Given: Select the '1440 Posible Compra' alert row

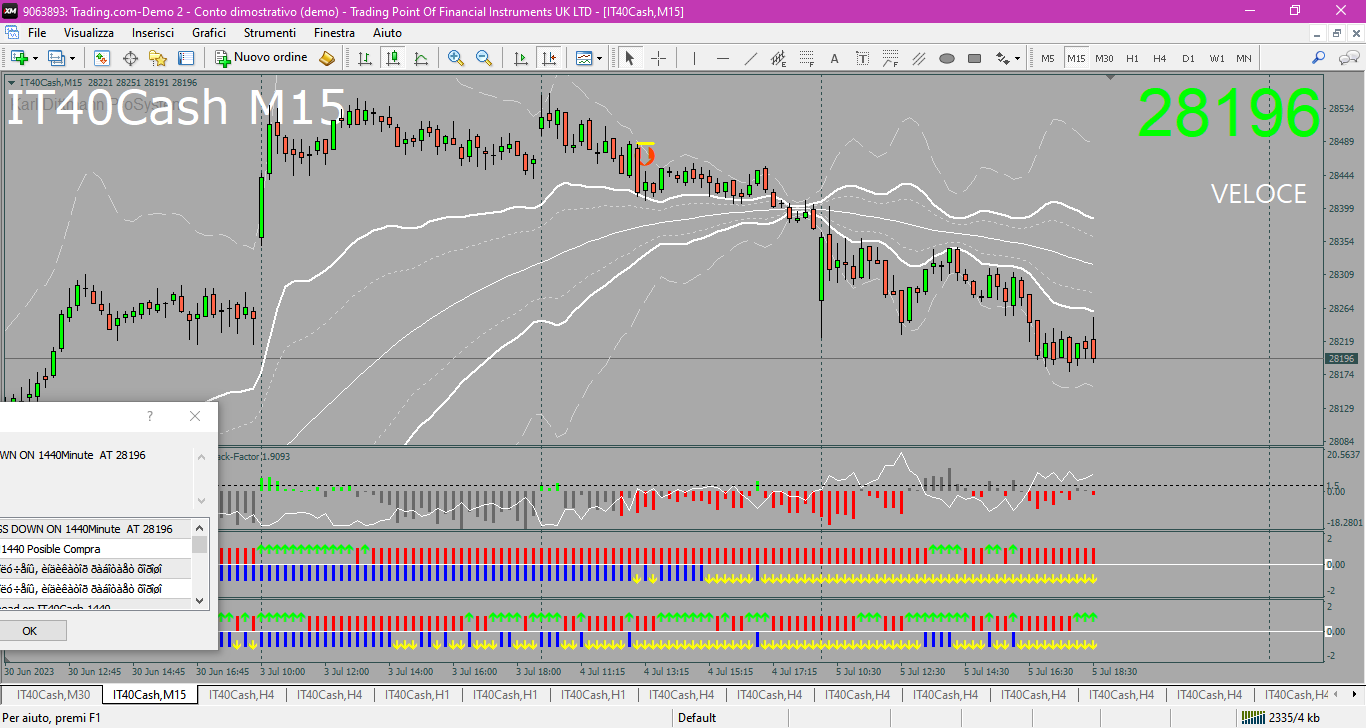Looking at the screenshot, I should [x=95, y=549].
